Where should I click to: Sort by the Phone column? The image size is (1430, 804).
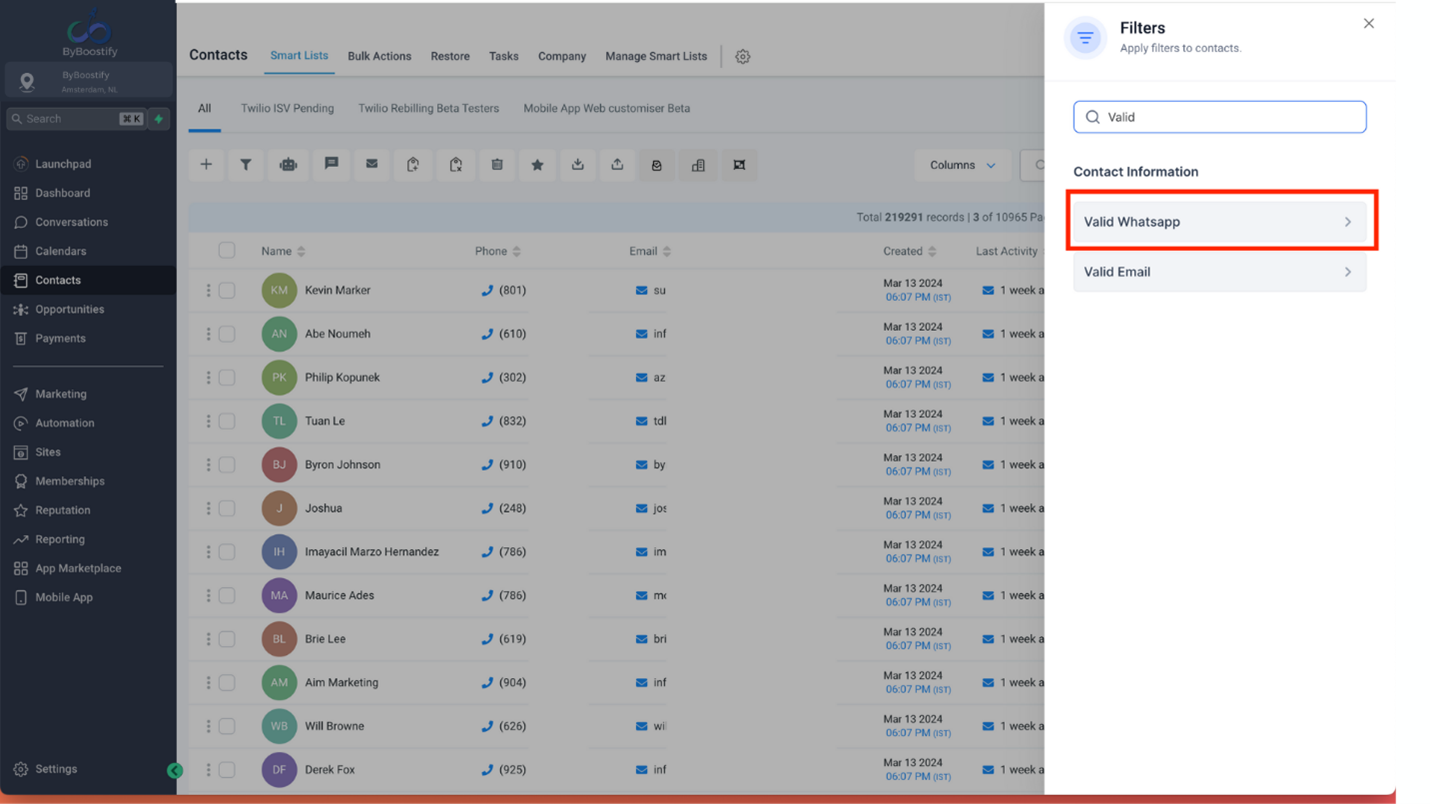(498, 252)
